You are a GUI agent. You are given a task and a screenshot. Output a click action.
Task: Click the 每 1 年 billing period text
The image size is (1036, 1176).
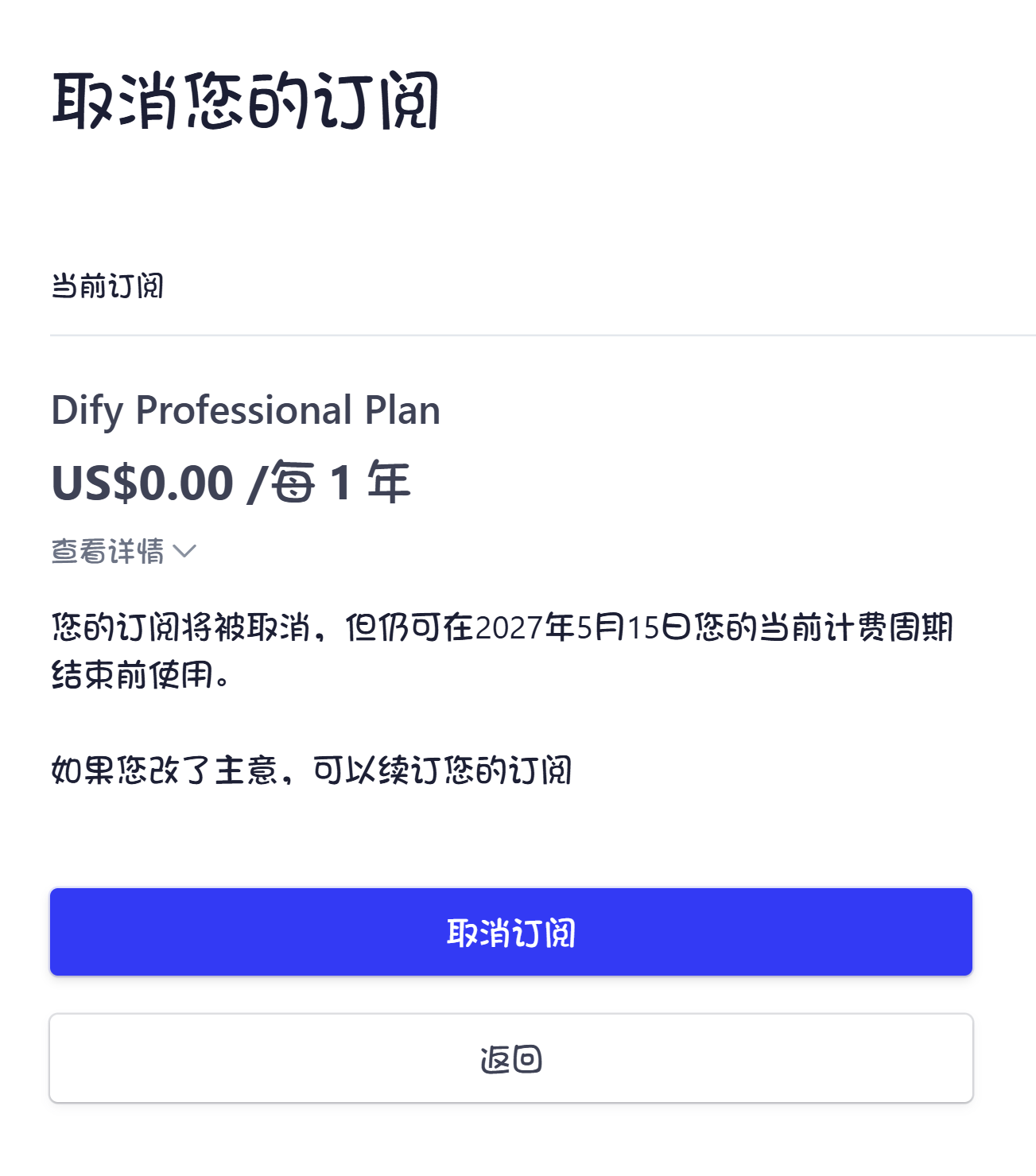[x=341, y=483]
